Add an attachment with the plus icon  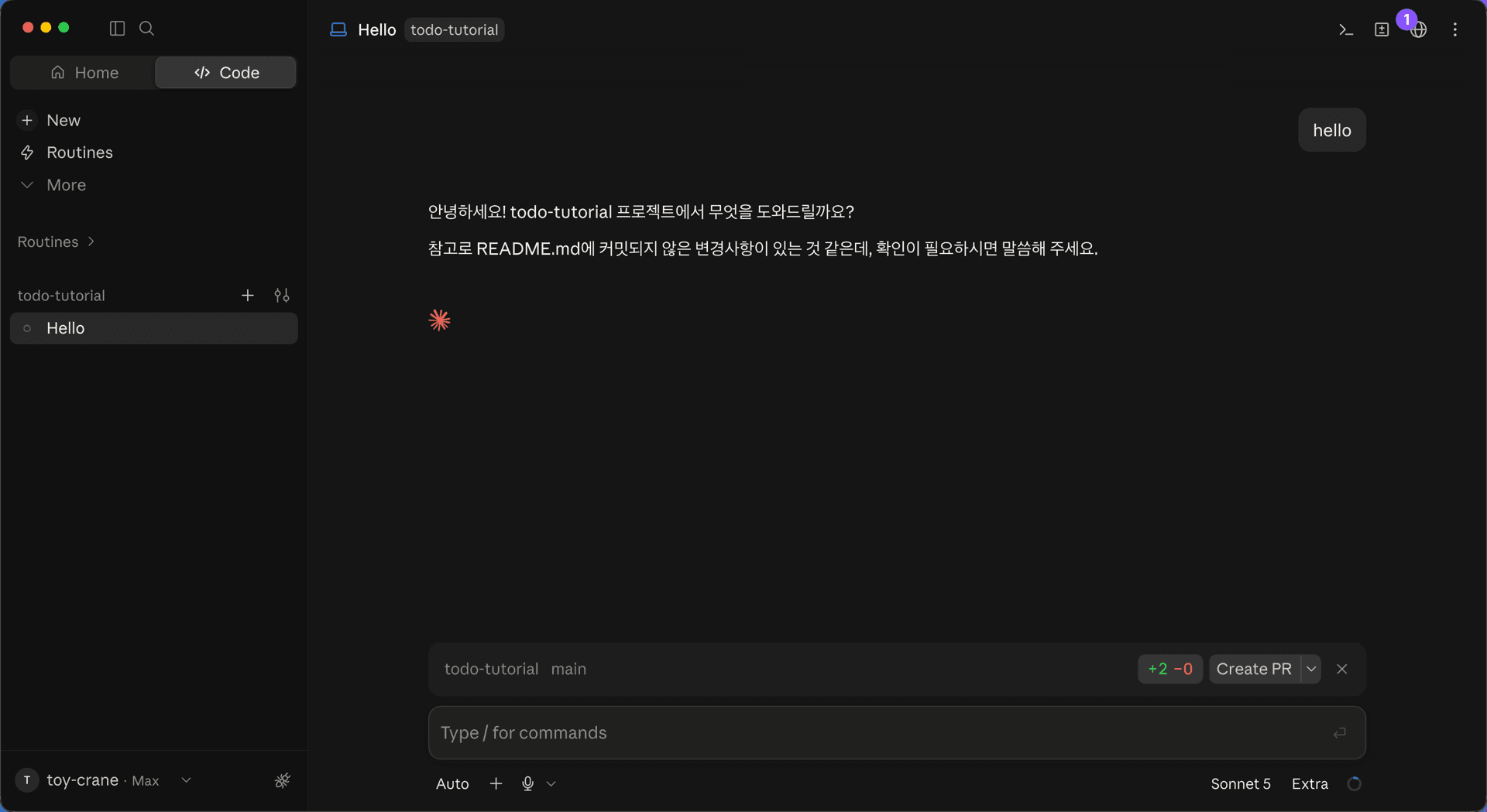pyautogui.click(x=496, y=784)
